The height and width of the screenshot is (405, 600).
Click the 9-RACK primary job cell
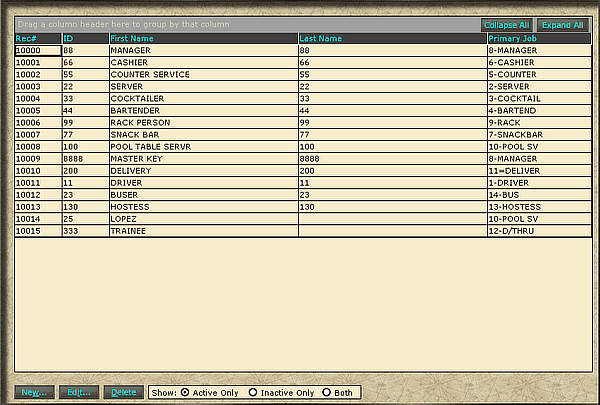540,123
